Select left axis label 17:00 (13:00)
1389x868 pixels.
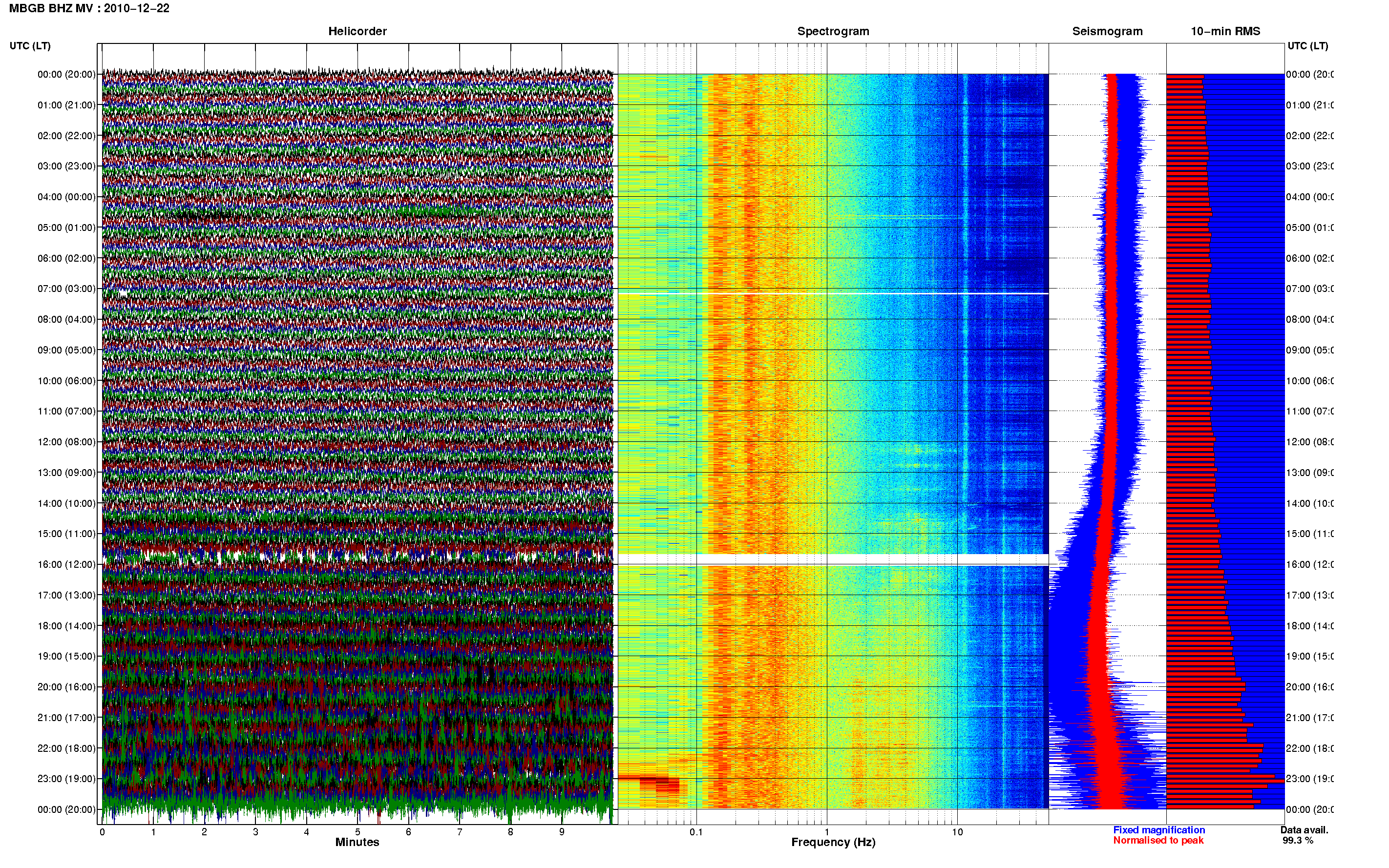coord(66,595)
